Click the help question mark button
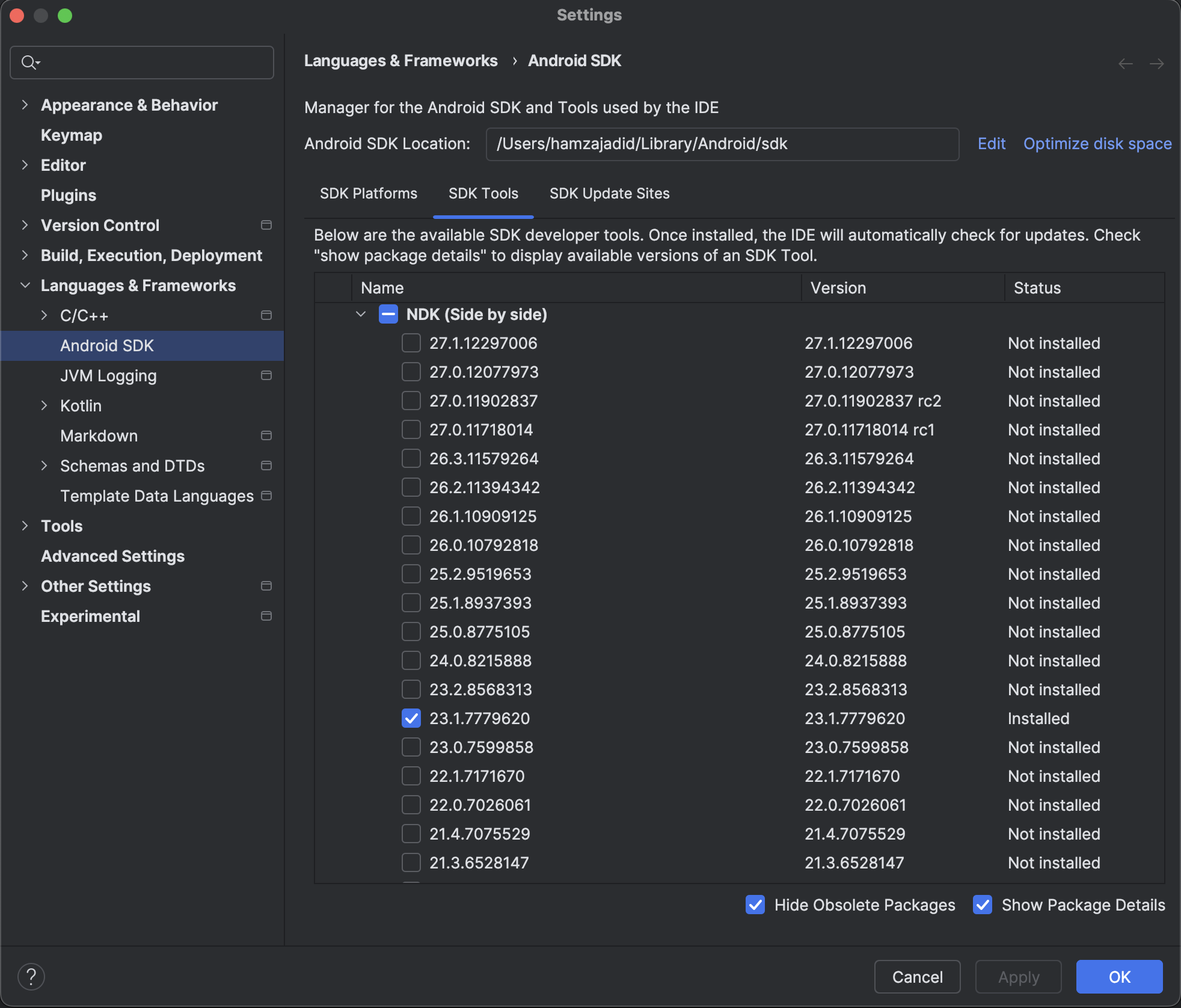Screen dimensions: 1181x1008 (31, 976)
